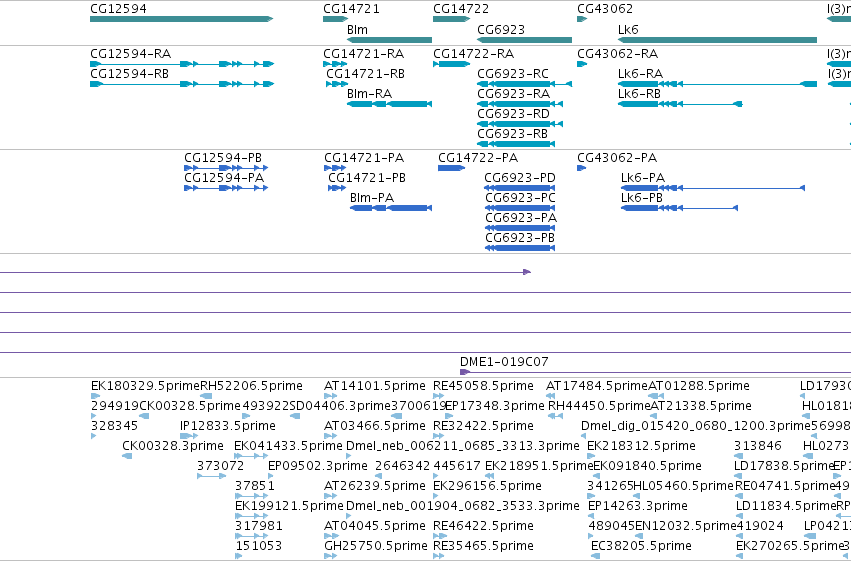Click the CG6923-PB protein label

520,238
